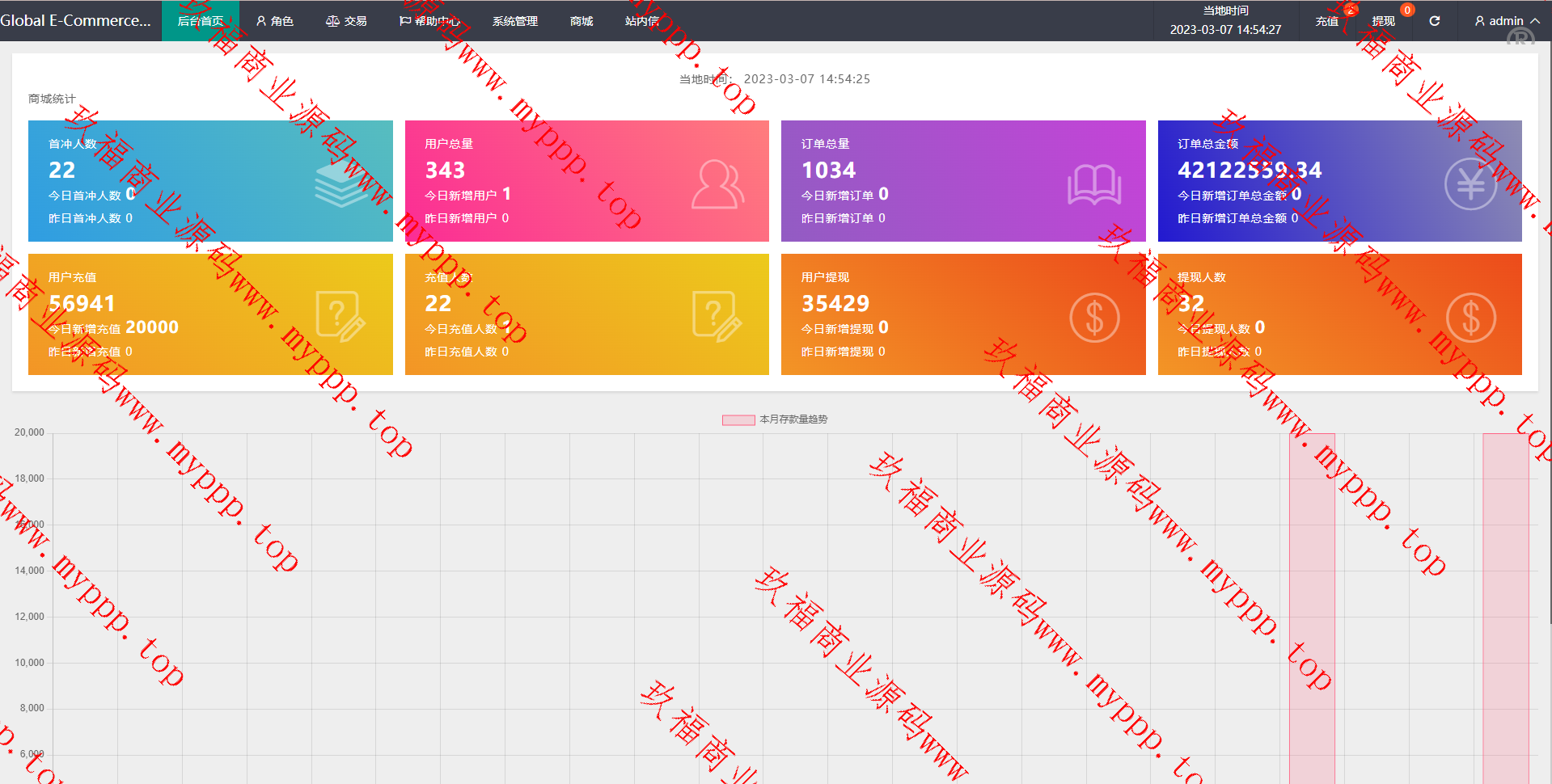The width and height of the screenshot is (1552, 784).
Task: Open the 系统管理 menu
Action: pyautogui.click(x=514, y=21)
